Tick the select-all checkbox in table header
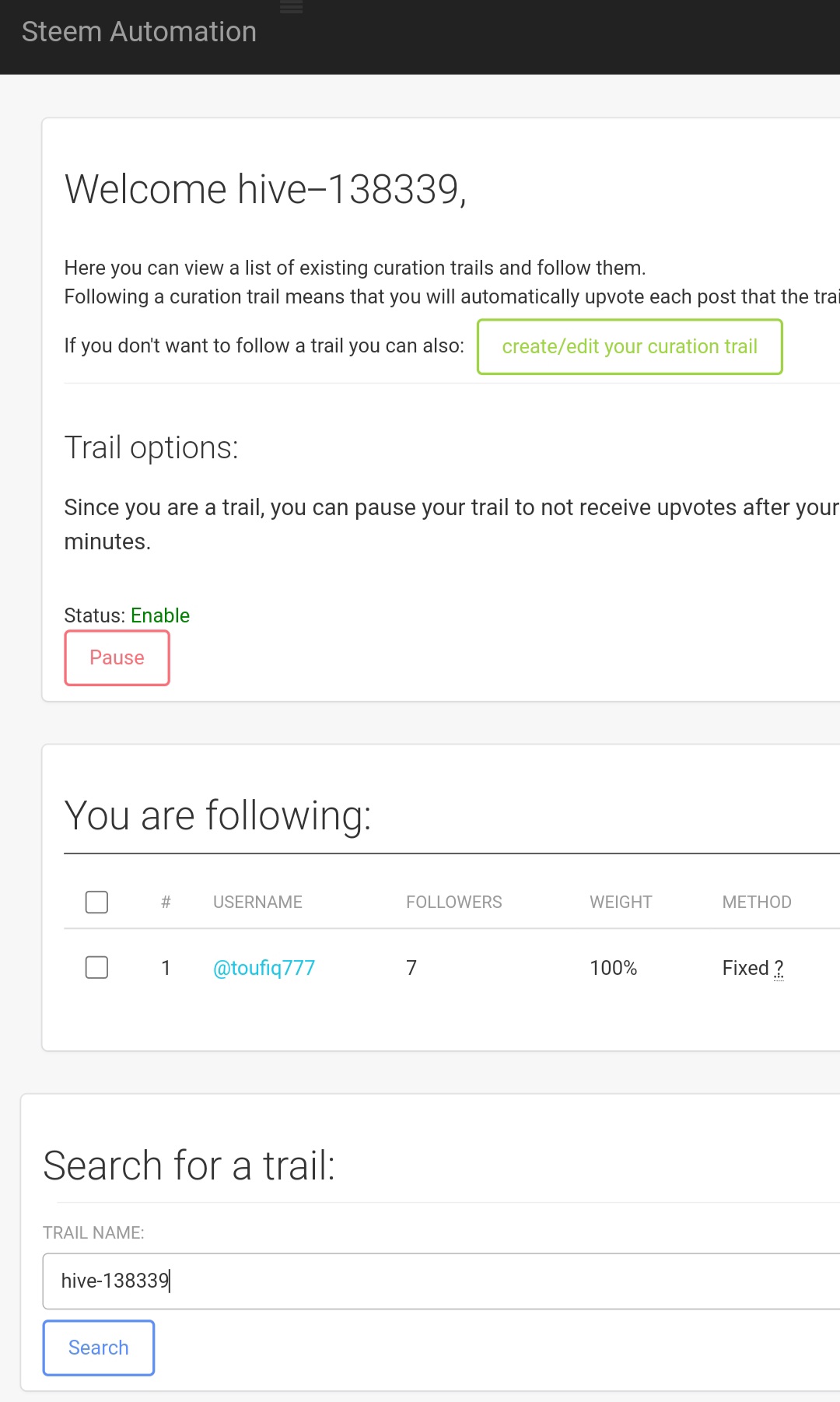 coord(96,903)
